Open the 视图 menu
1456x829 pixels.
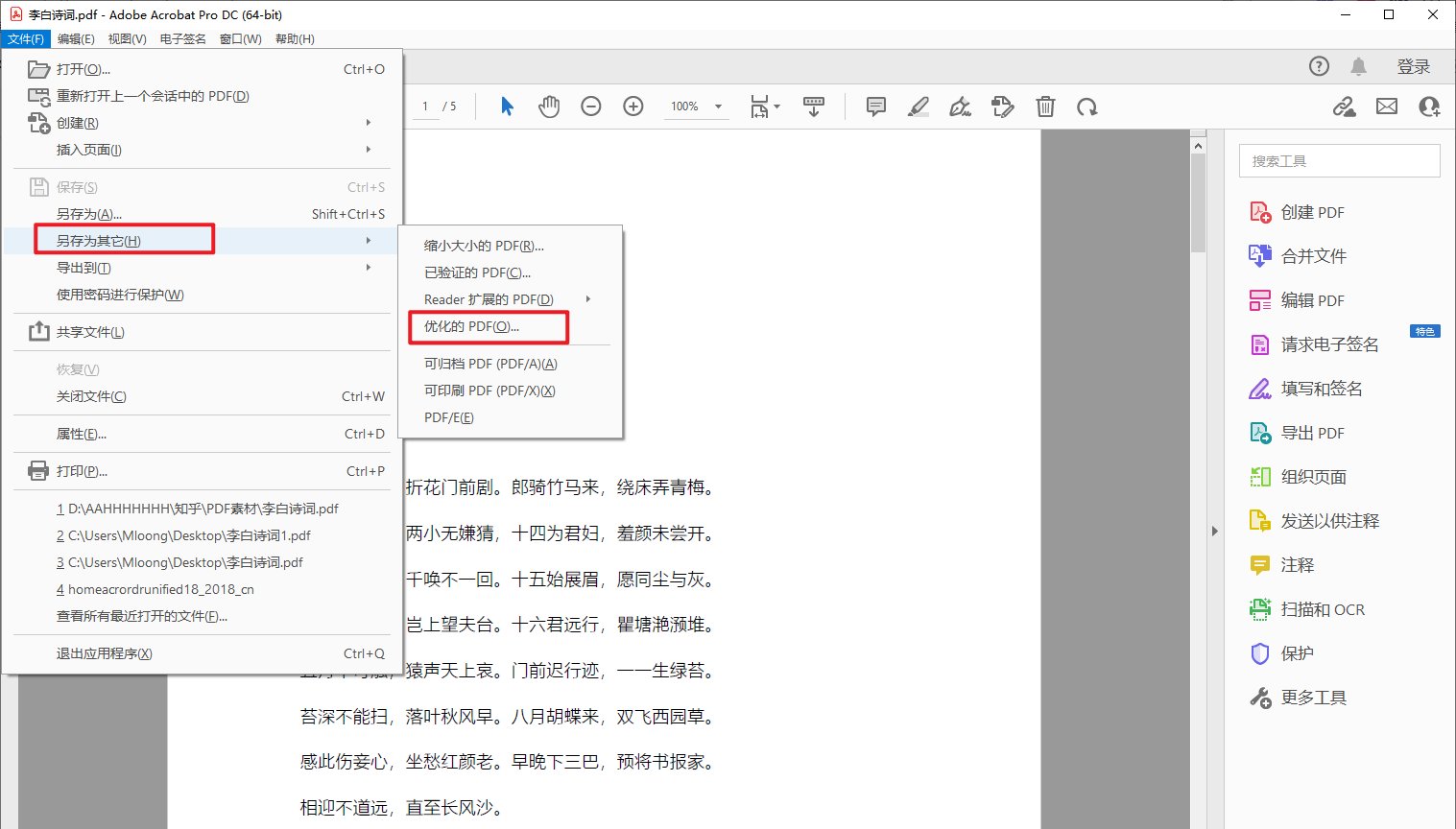(127, 38)
